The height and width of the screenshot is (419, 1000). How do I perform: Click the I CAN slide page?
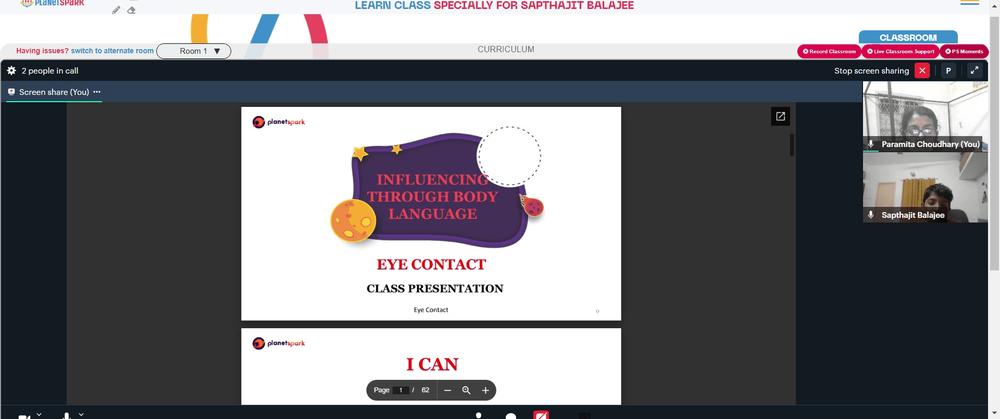tap(431, 366)
